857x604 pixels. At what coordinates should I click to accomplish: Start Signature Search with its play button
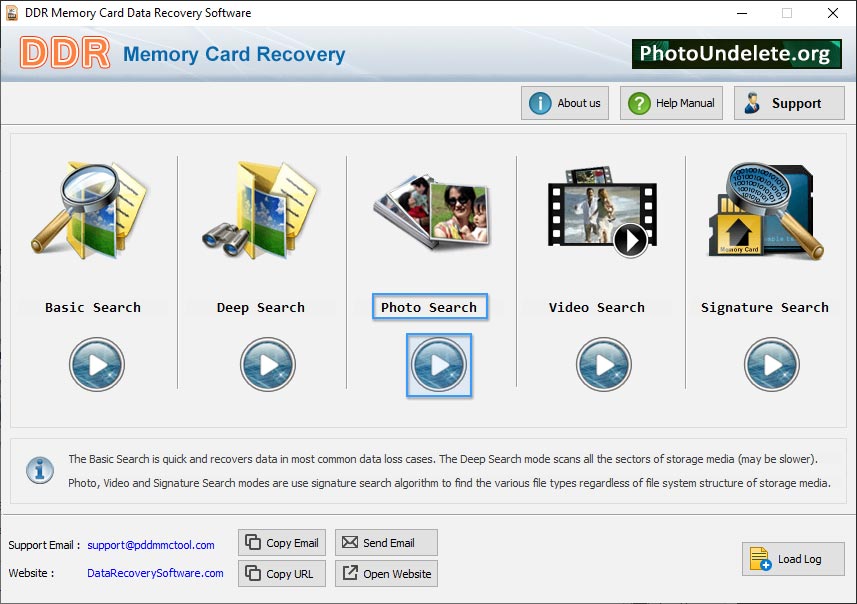click(x=771, y=365)
